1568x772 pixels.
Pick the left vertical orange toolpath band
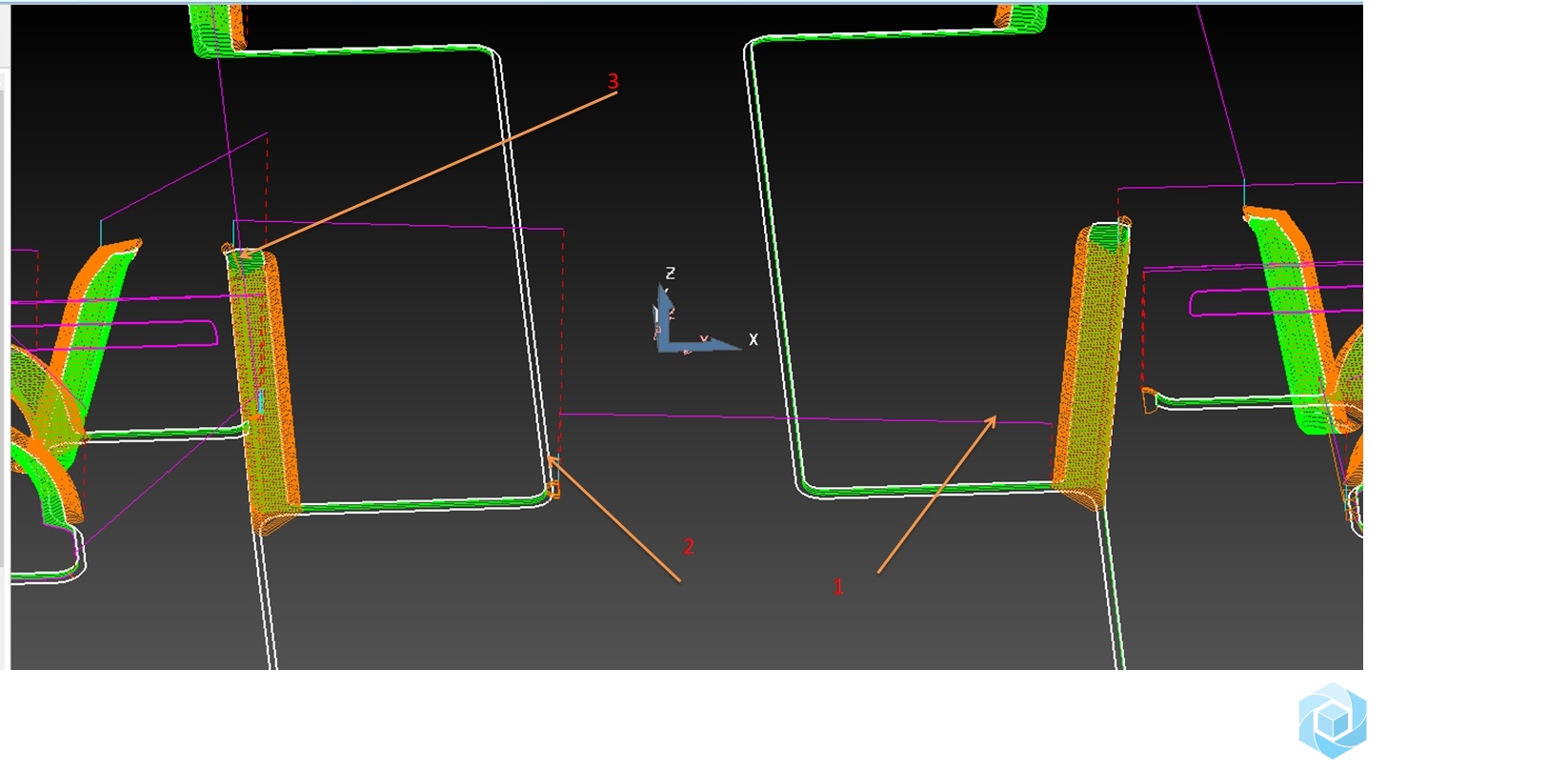coord(263,389)
